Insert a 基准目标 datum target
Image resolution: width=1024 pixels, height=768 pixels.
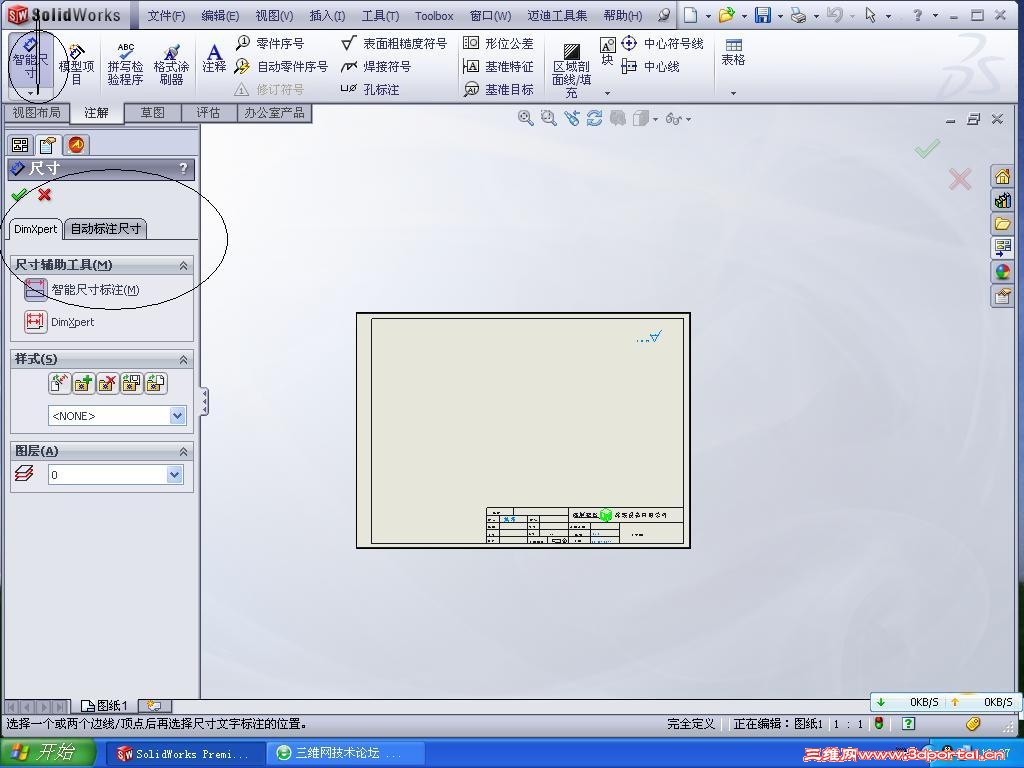point(498,89)
